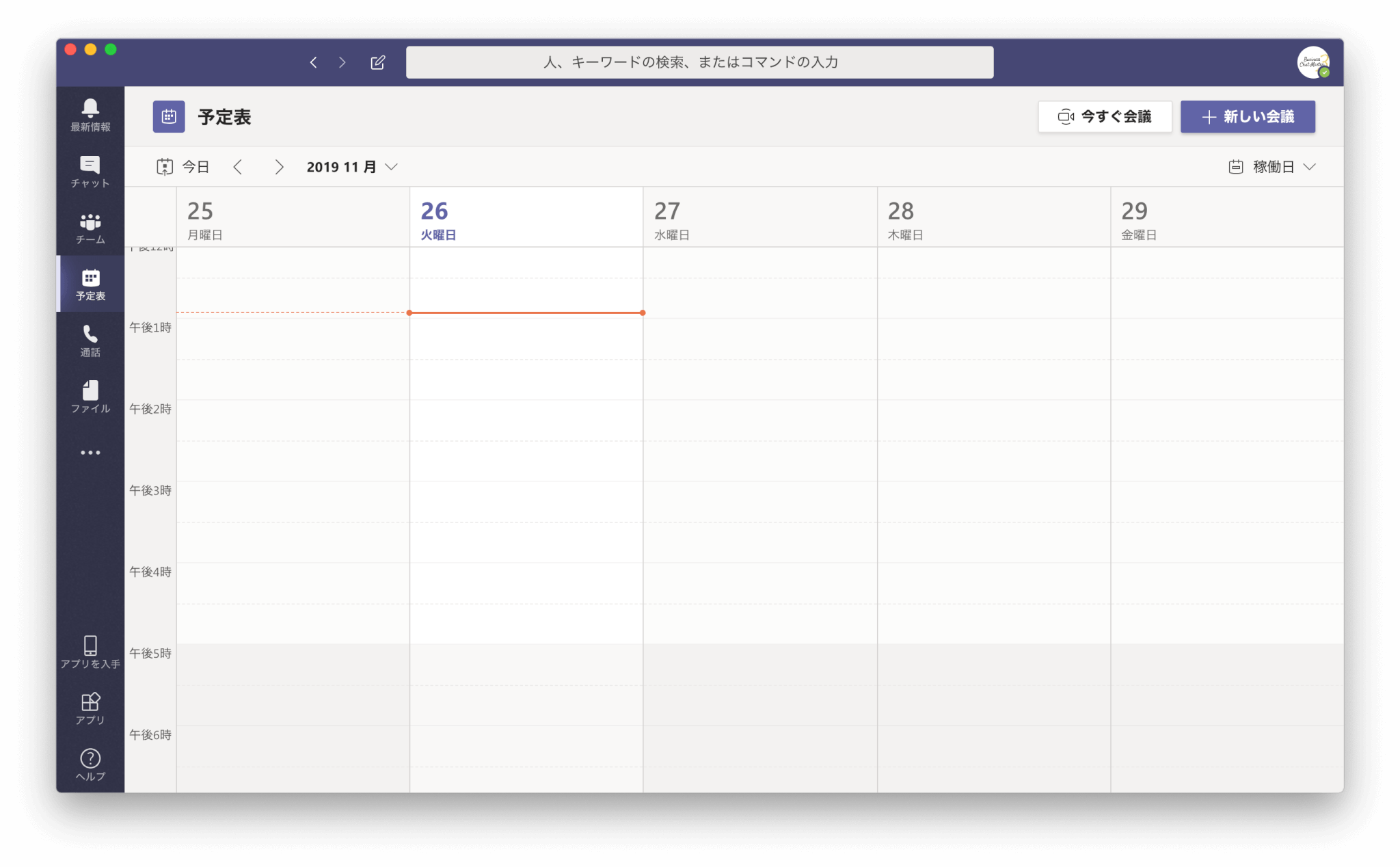Open the 稼働日 view dropdown

click(1271, 167)
